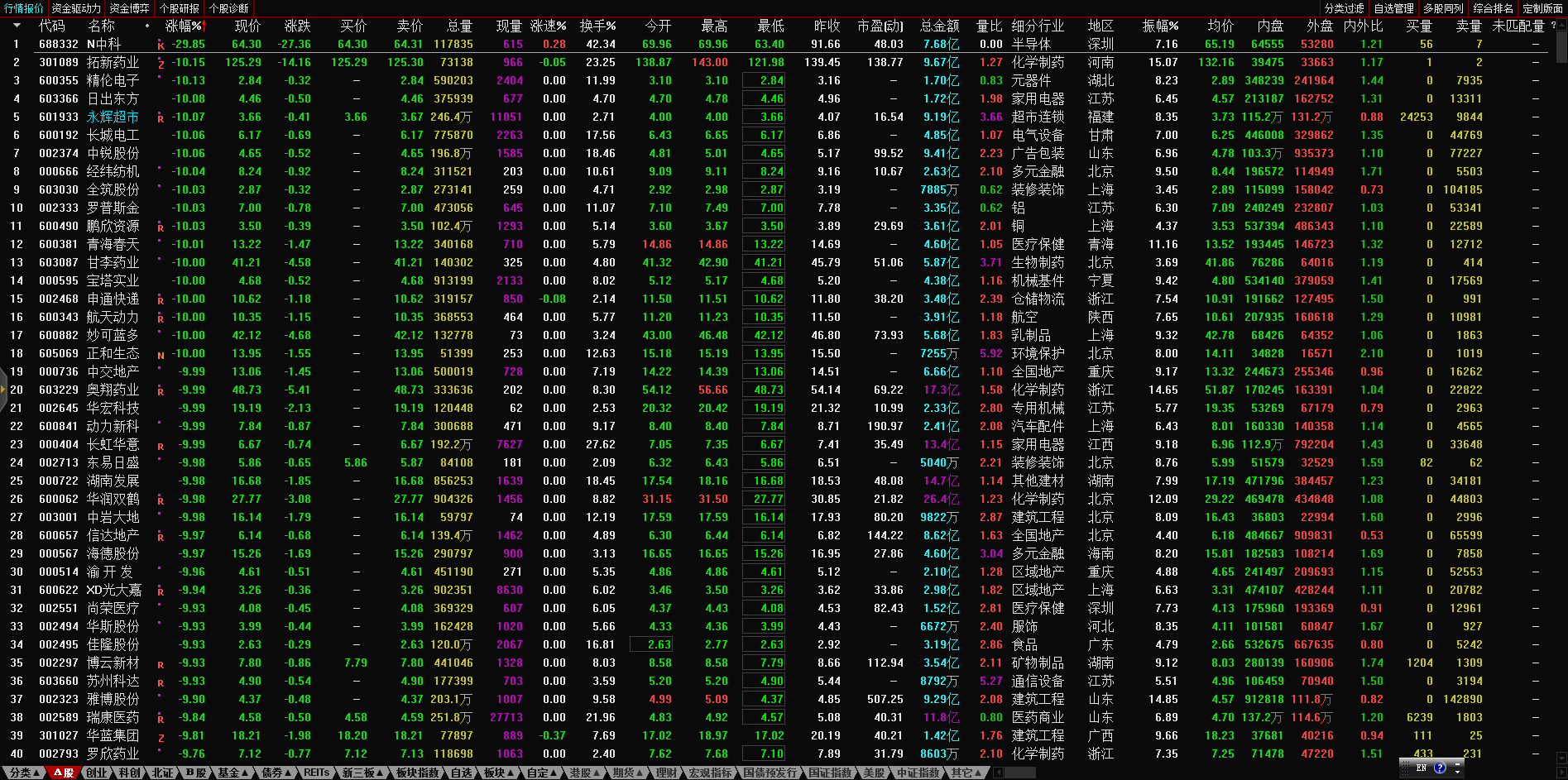Click the K marker icon beside N中科
Screen dimensions: 1568x780
tap(161, 45)
